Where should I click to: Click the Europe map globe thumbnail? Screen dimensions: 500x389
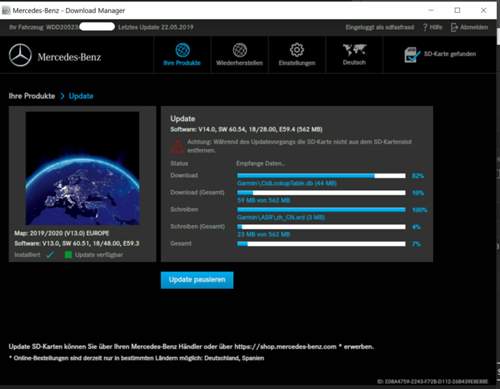tap(82, 168)
